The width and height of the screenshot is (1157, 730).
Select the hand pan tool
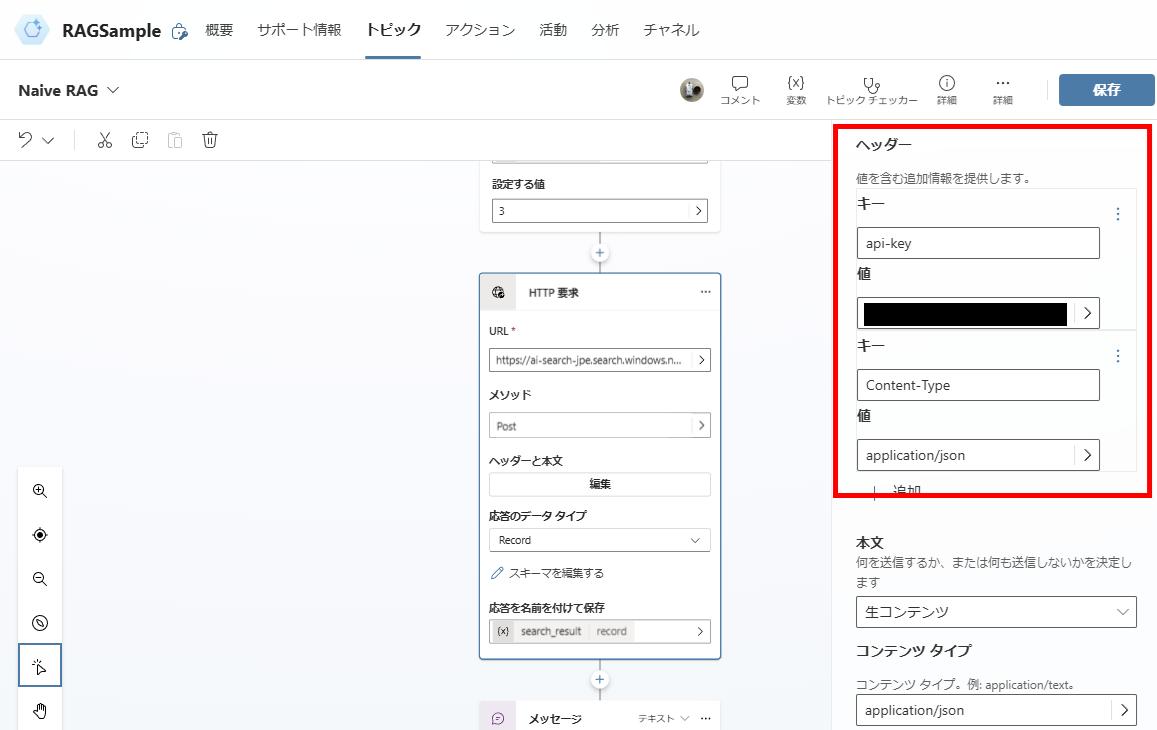[40, 710]
